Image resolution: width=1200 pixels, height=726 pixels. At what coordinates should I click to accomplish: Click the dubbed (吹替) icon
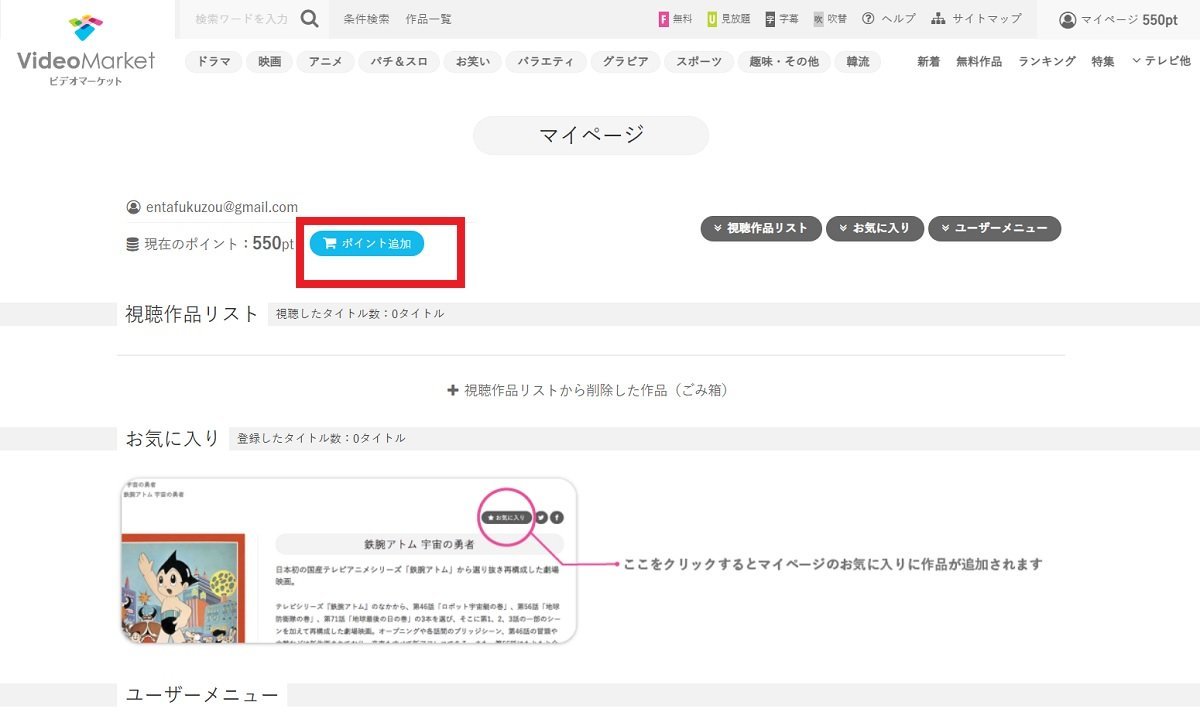click(x=818, y=19)
